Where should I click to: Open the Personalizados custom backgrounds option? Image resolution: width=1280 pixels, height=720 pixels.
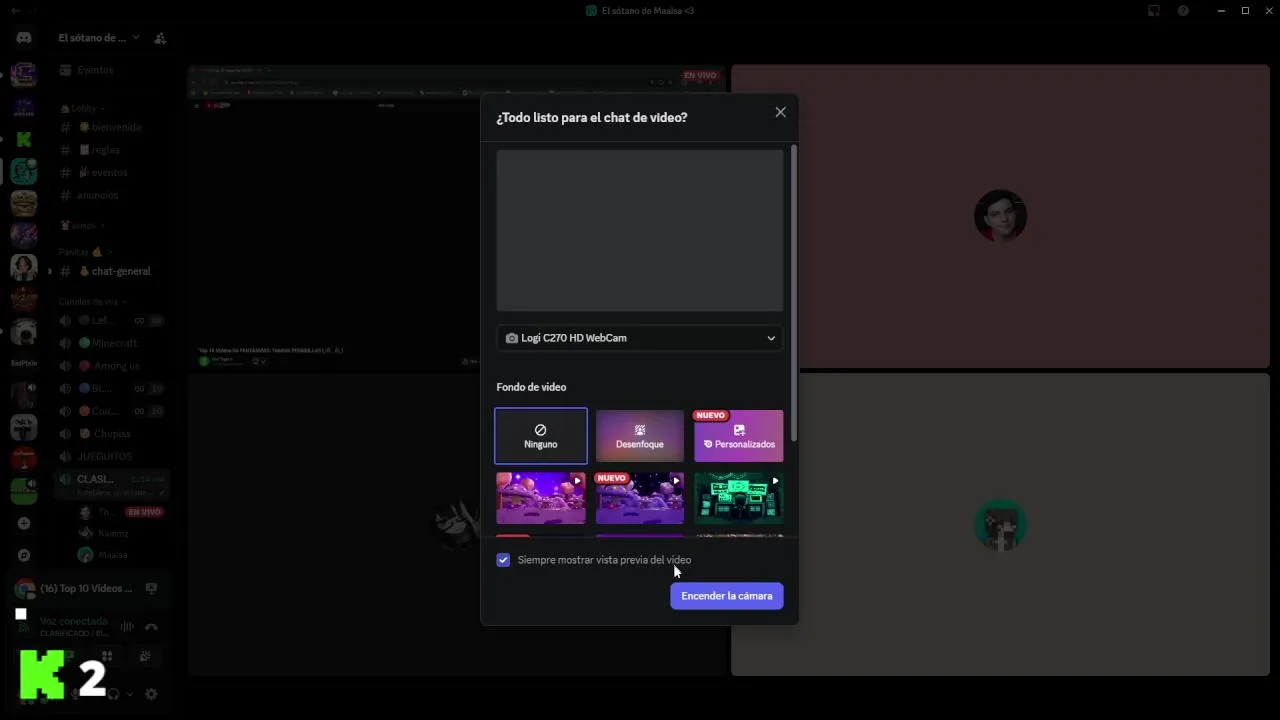tap(739, 436)
